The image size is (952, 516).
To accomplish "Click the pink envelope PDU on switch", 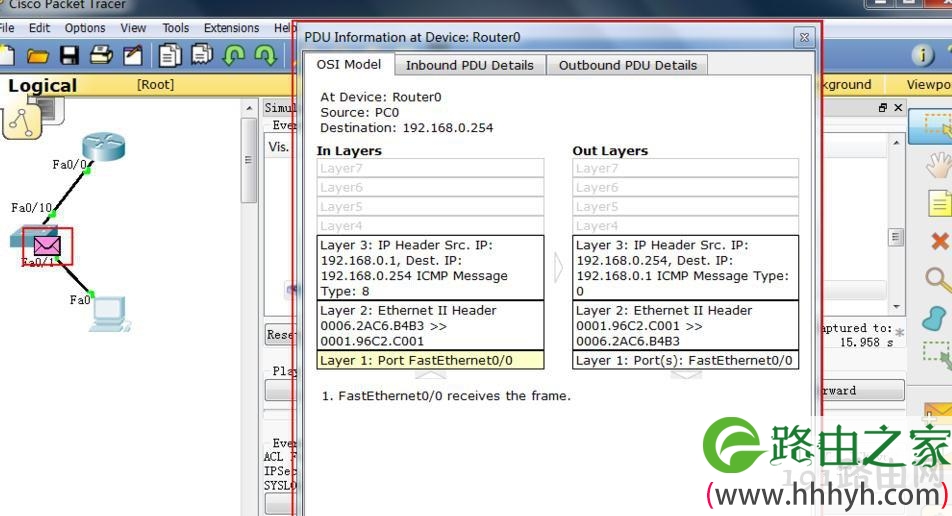I will click(47, 246).
